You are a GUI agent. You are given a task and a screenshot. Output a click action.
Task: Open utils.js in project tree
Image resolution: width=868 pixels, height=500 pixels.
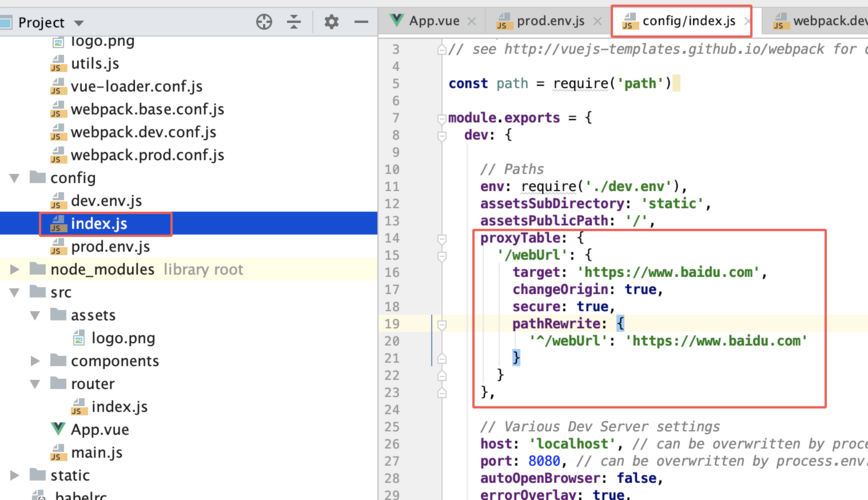point(95,64)
